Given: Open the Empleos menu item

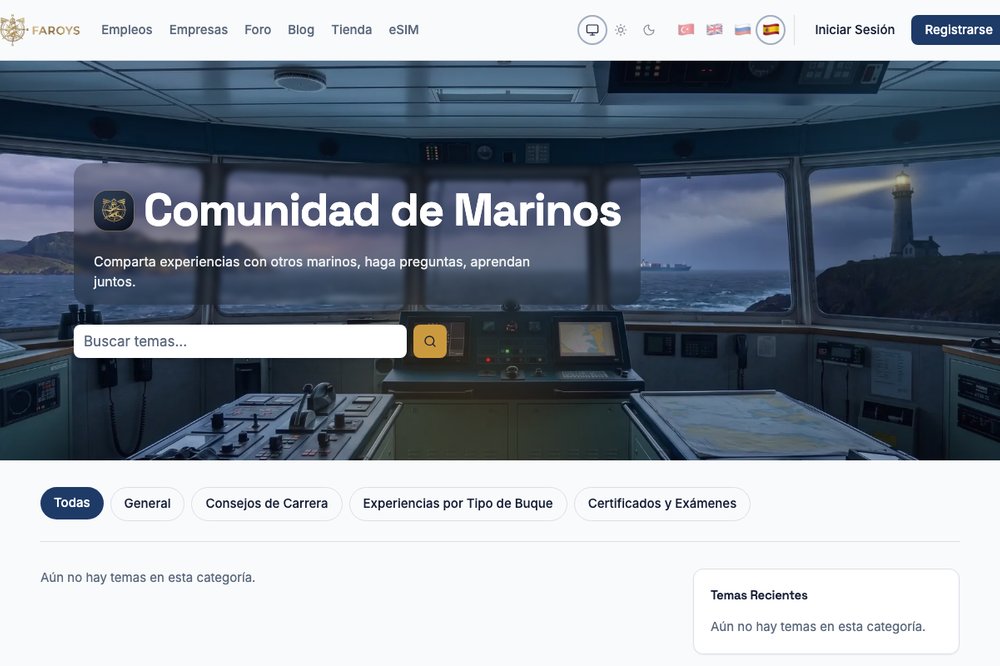Looking at the screenshot, I should [127, 30].
